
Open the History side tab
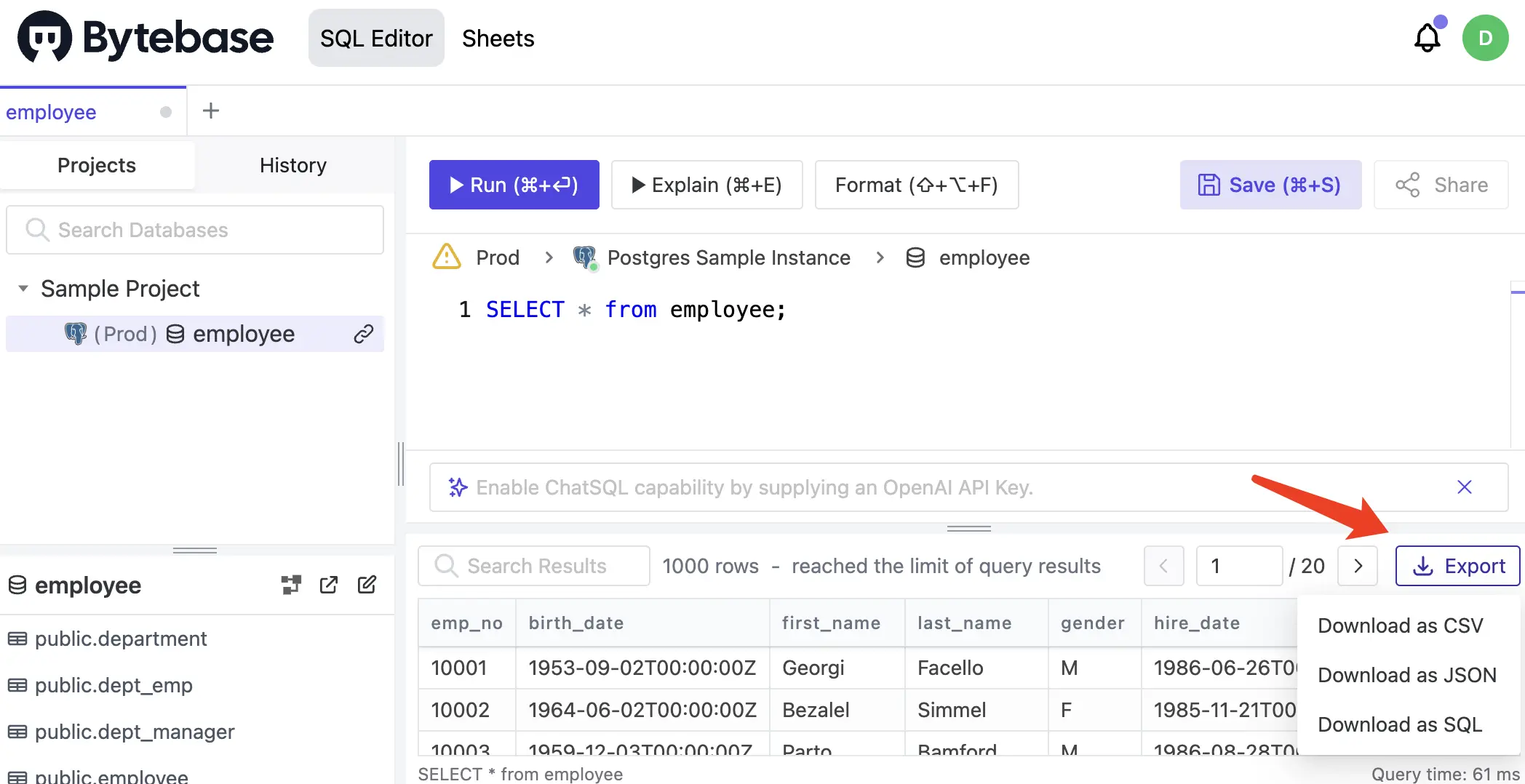[293, 165]
